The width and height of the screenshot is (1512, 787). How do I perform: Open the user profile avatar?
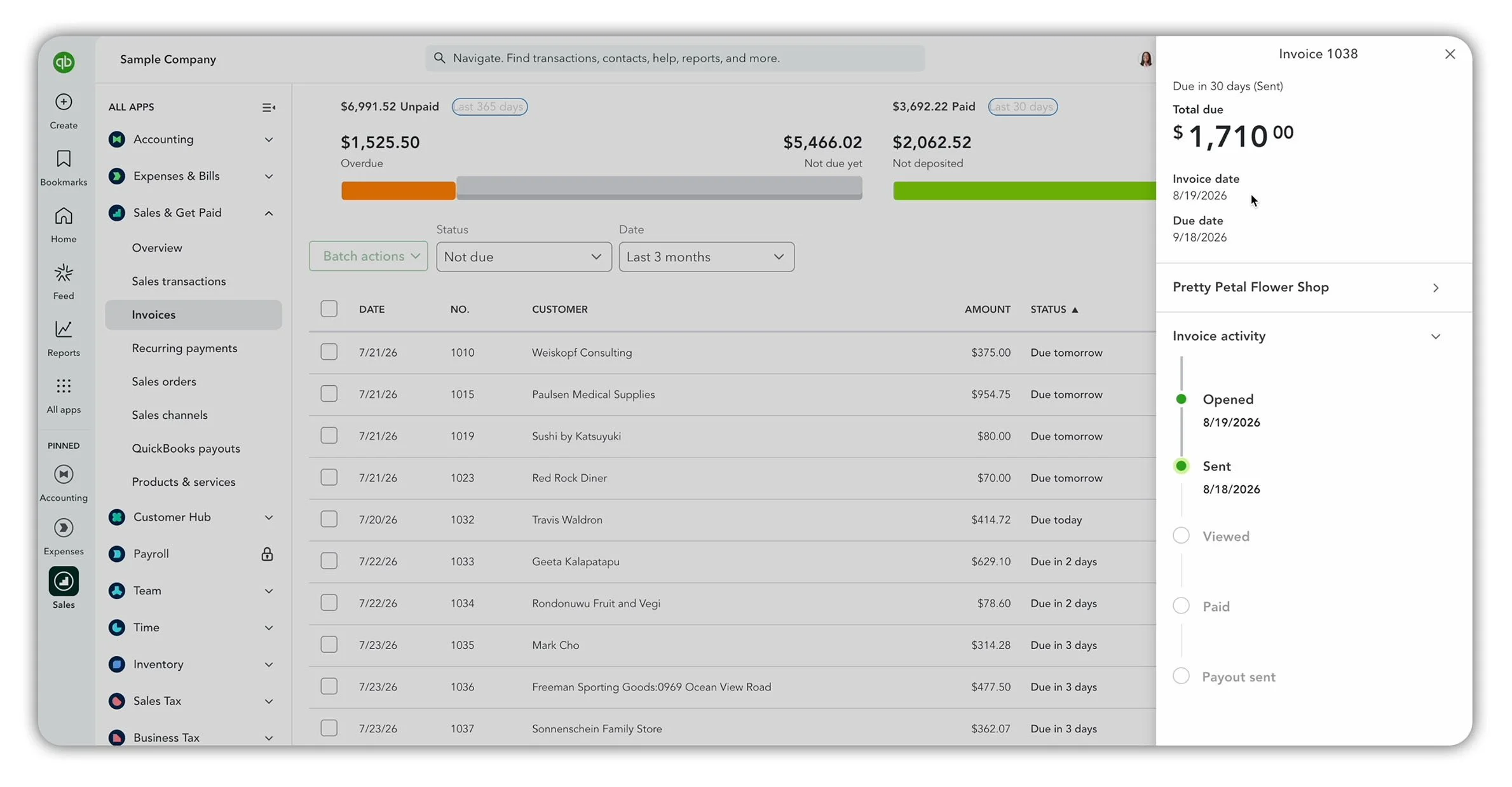(x=1145, y=59)
